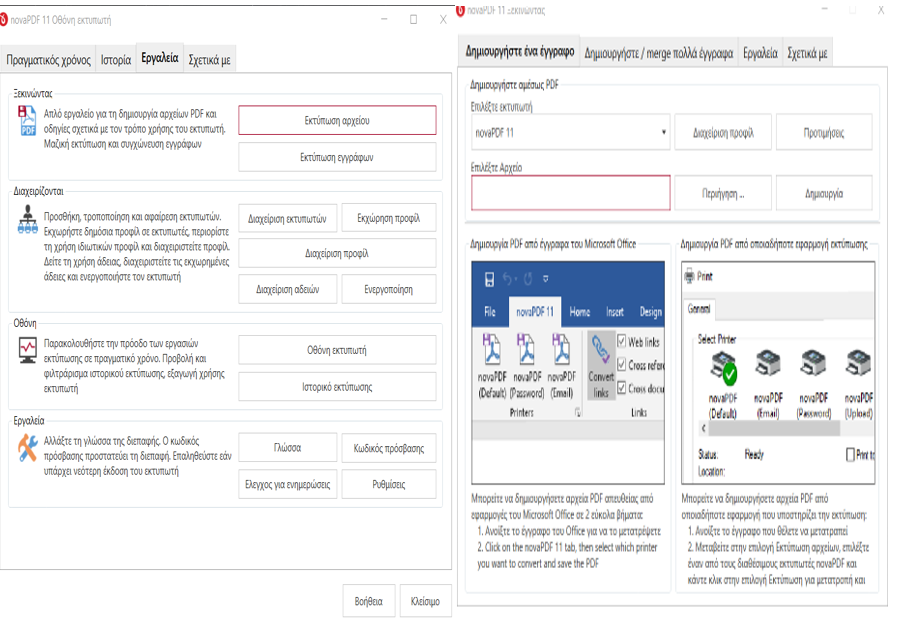
Task: Select novaPDF (Email) printer in Print dialog
Action: [768, 384]
